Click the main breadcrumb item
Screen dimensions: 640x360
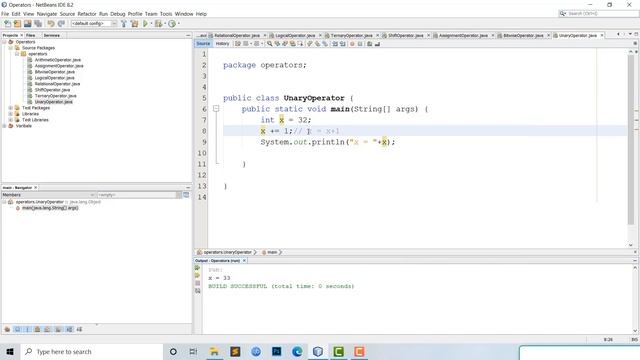[272, 252]
